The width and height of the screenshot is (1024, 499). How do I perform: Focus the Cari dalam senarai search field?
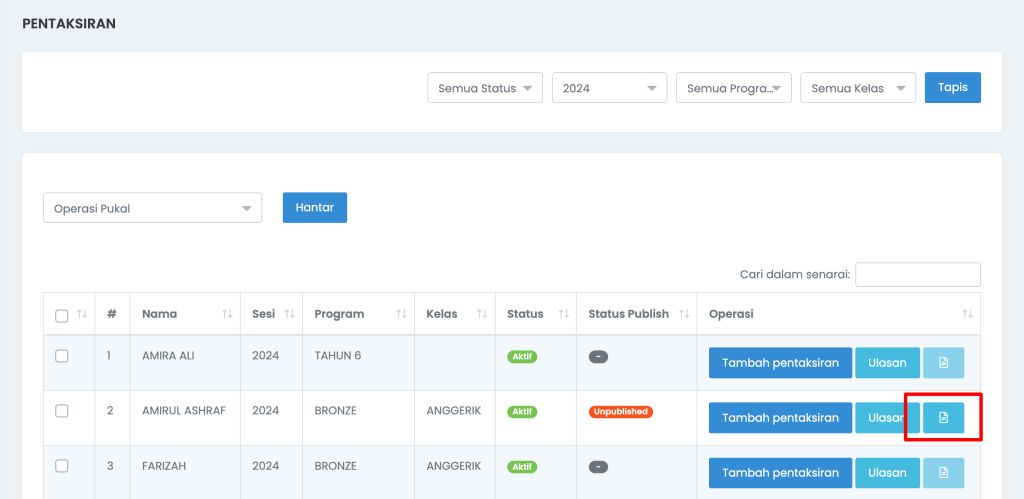pyautogui.click(x=918, y=274)
